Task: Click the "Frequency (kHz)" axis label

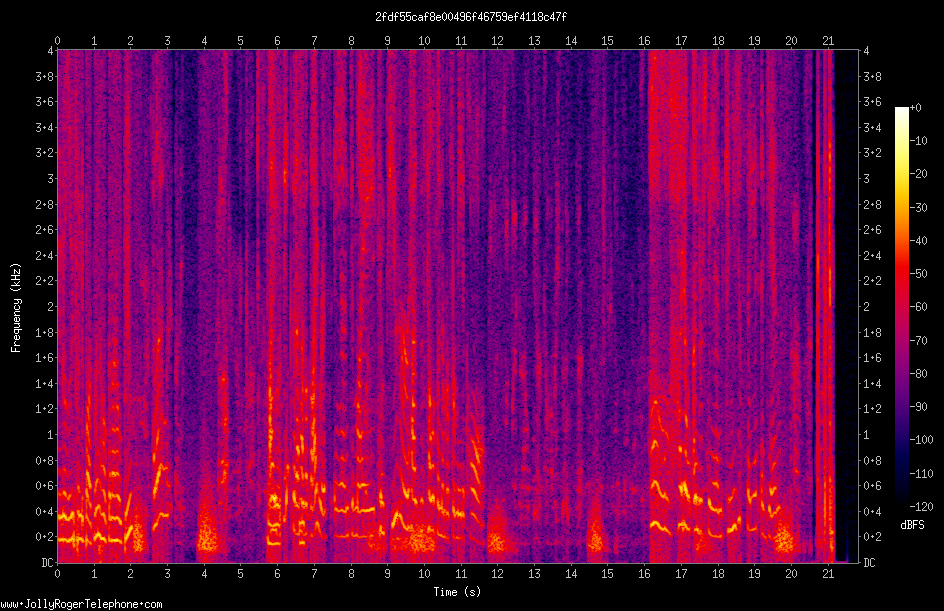Action: (x=16, y=308)
